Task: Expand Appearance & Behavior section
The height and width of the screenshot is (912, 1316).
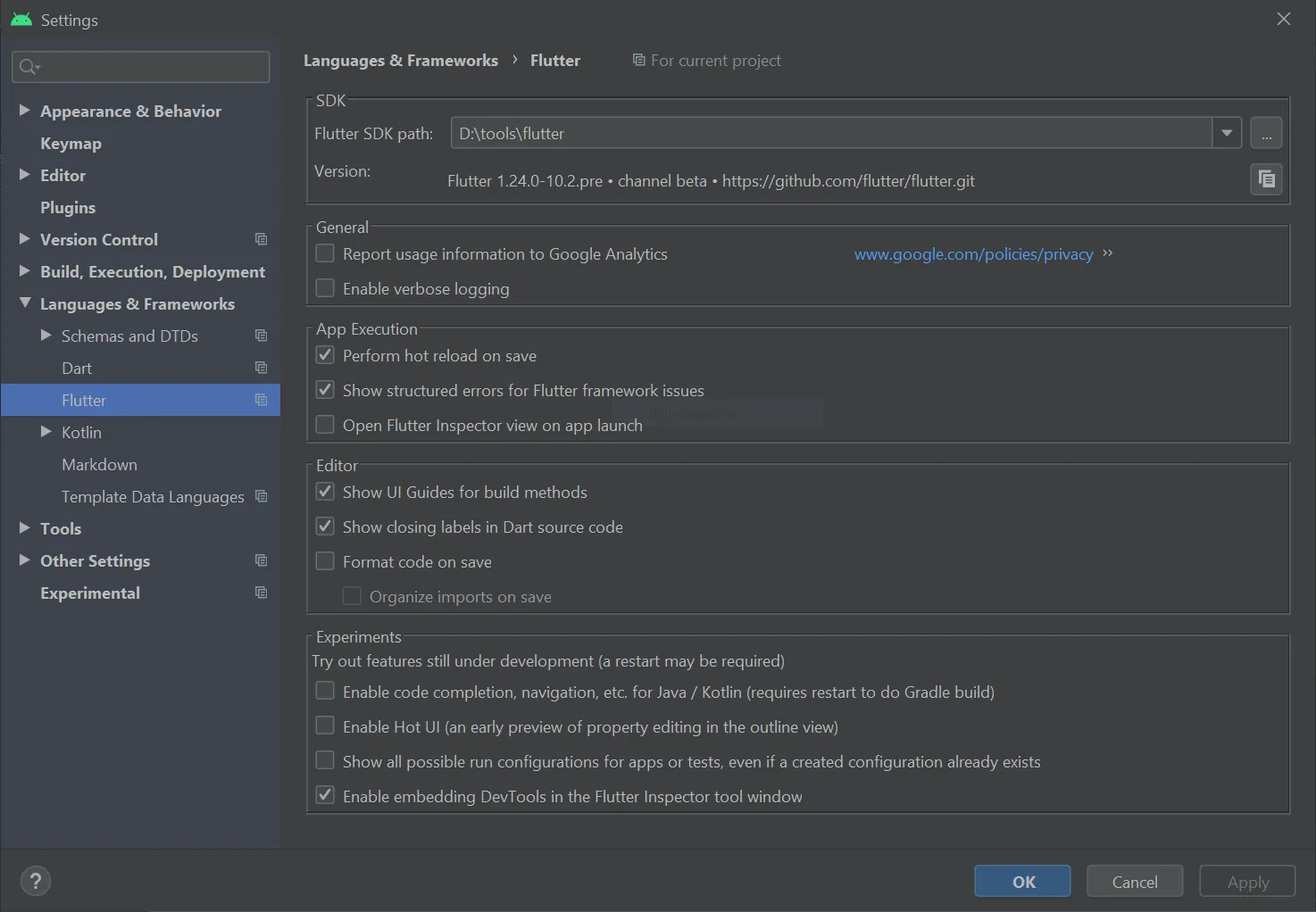Action: pos(25,111)
